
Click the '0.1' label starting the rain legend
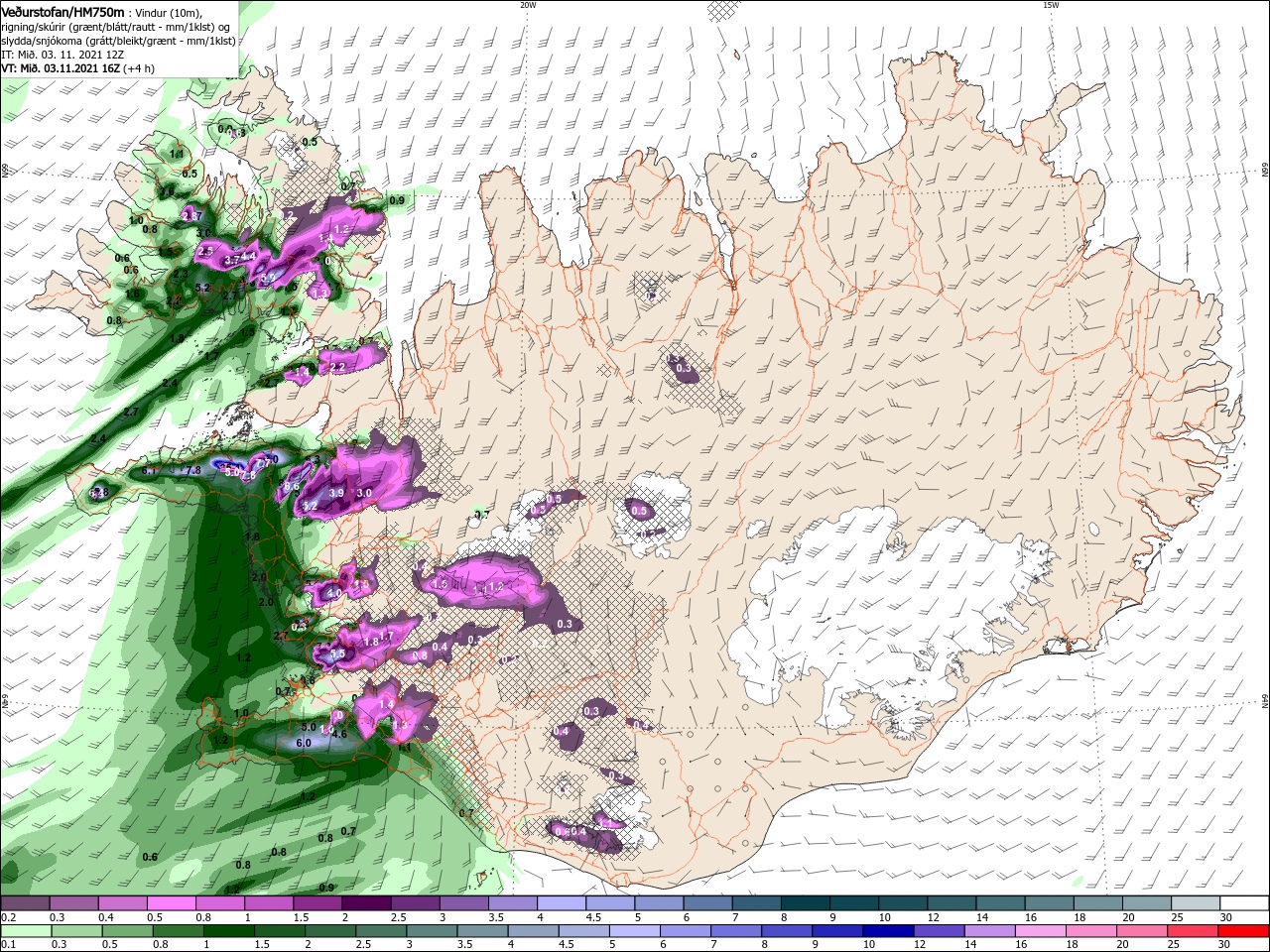8,945
